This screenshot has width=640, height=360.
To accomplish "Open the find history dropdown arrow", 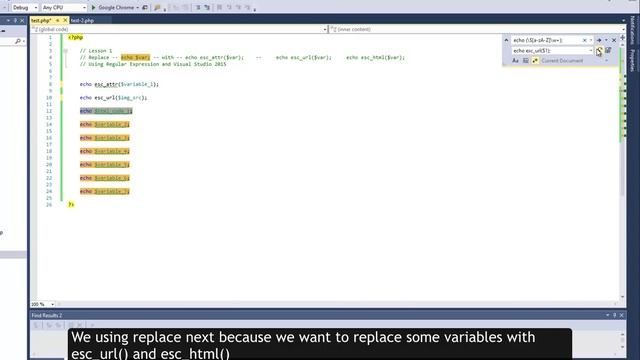I will click(591, 40).
